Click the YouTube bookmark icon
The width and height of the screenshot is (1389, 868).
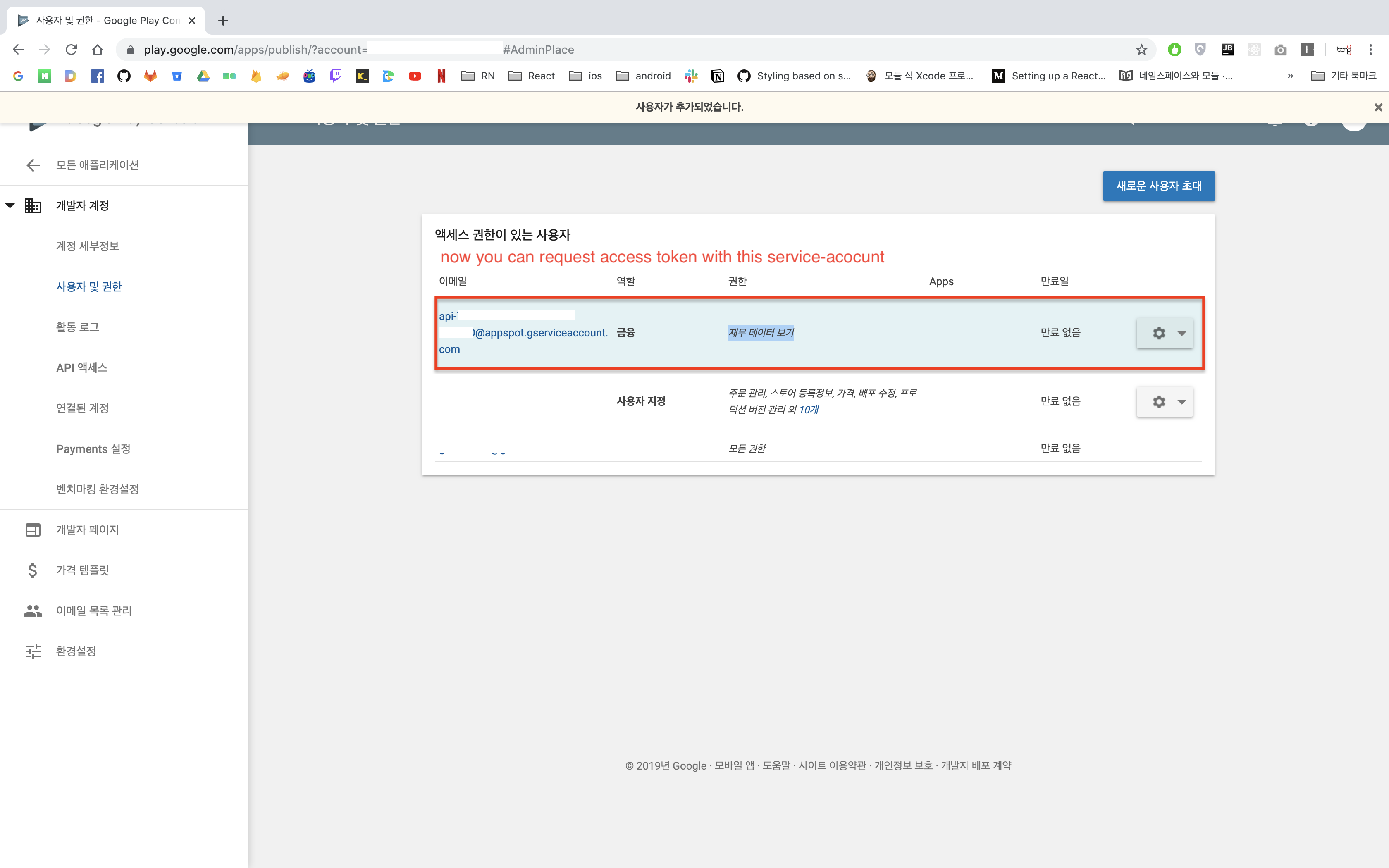415,76
